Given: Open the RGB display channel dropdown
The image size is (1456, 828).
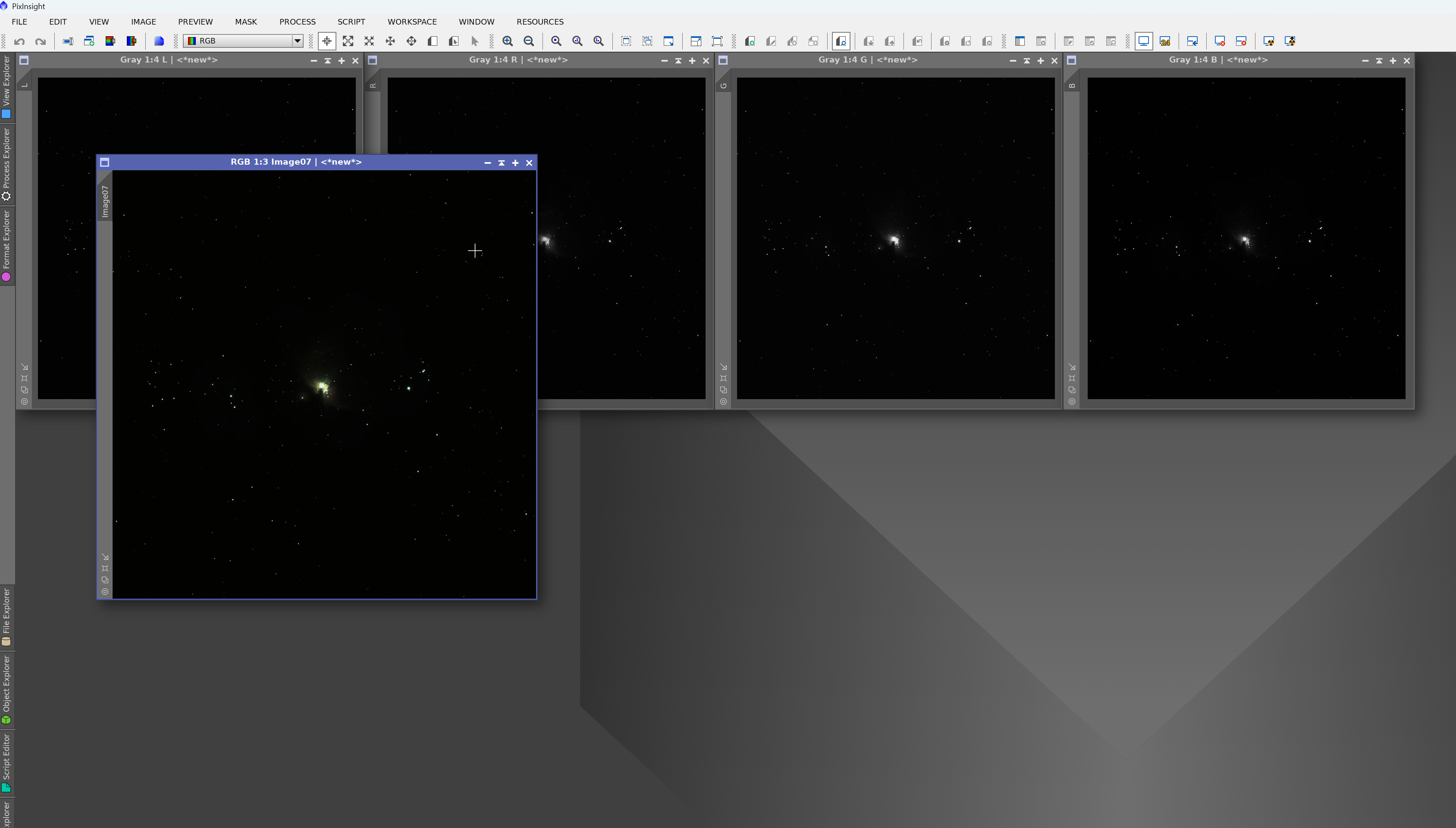Looking at the screenshot, I should tap(297, 41).
